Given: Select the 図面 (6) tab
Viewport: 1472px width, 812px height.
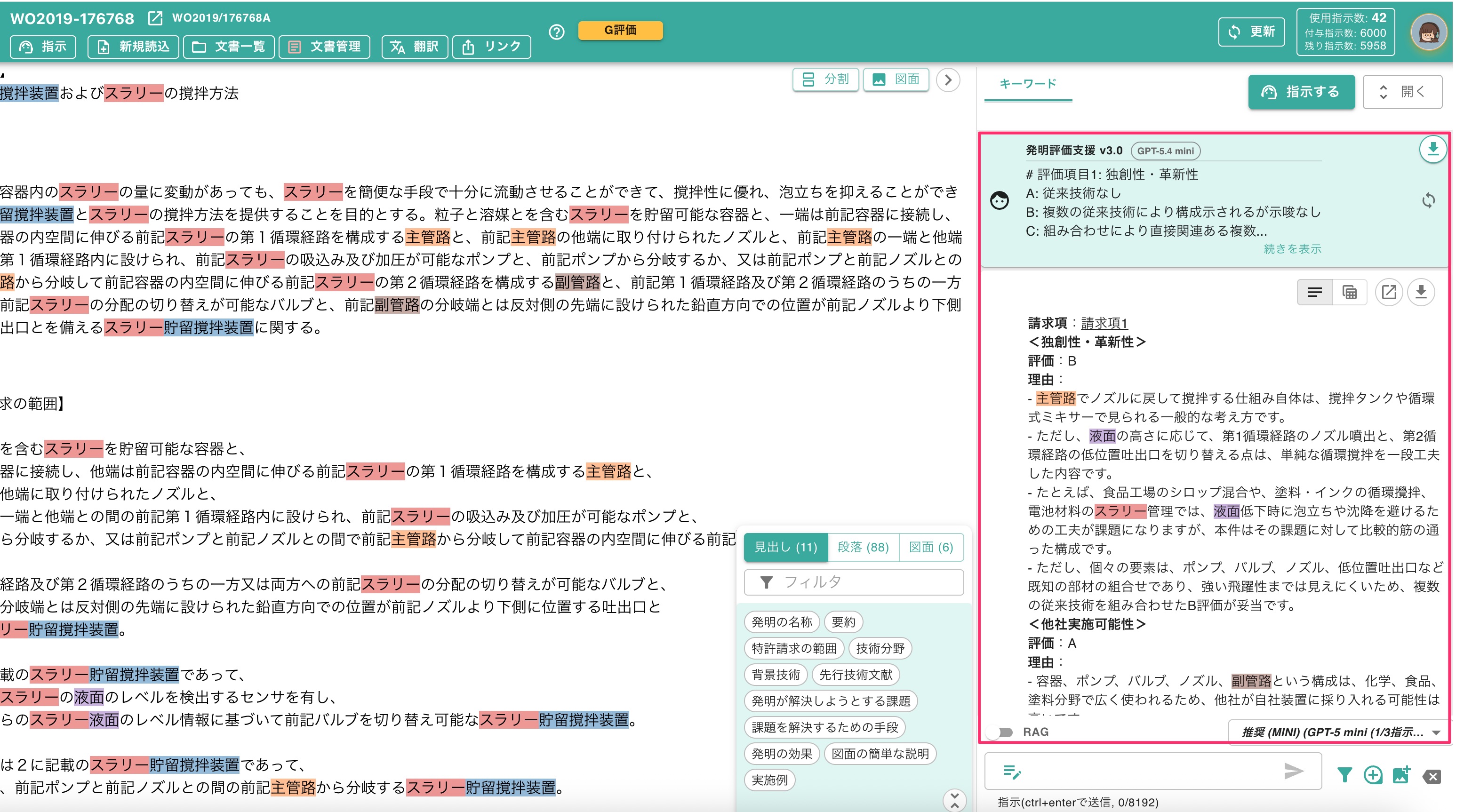Looking at the screenshot, I should (931, 548).
